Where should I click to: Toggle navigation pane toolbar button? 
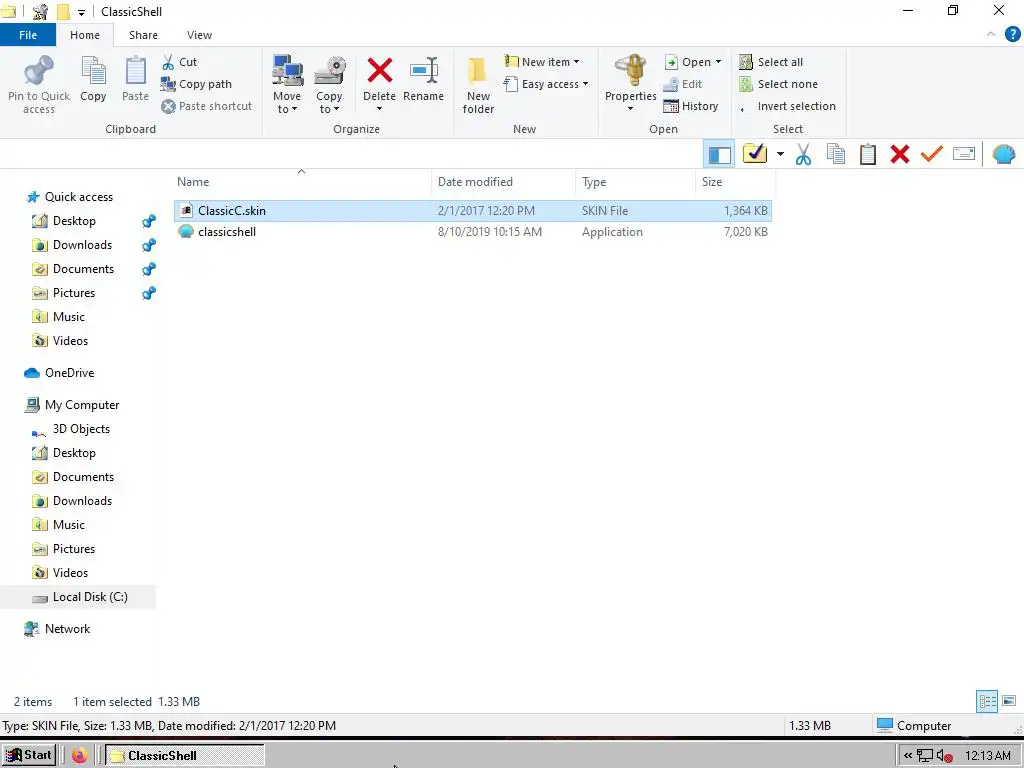tap(720, 154)
